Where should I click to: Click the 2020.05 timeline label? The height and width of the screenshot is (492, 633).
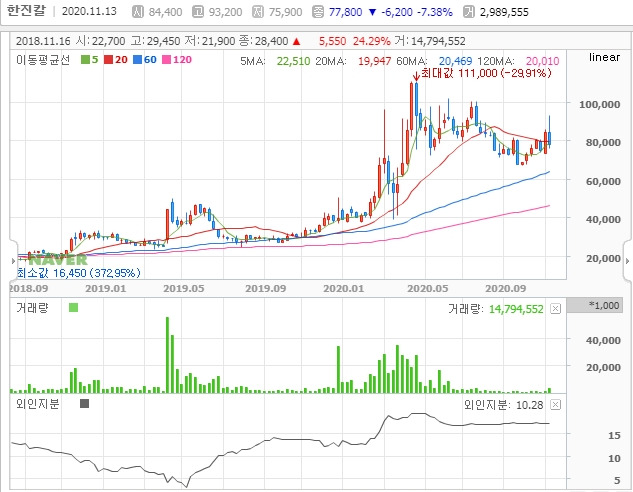(428, 289)
